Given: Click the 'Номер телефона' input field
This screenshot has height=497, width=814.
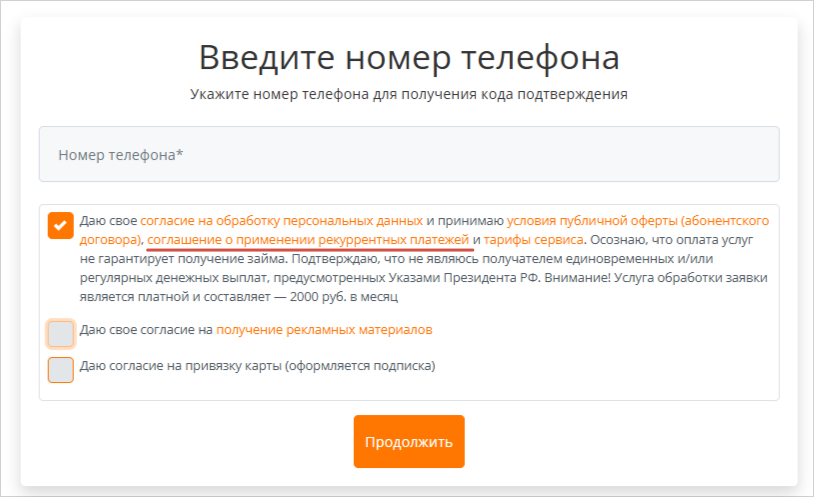Looking at the screenshot, I should (408, 154).
